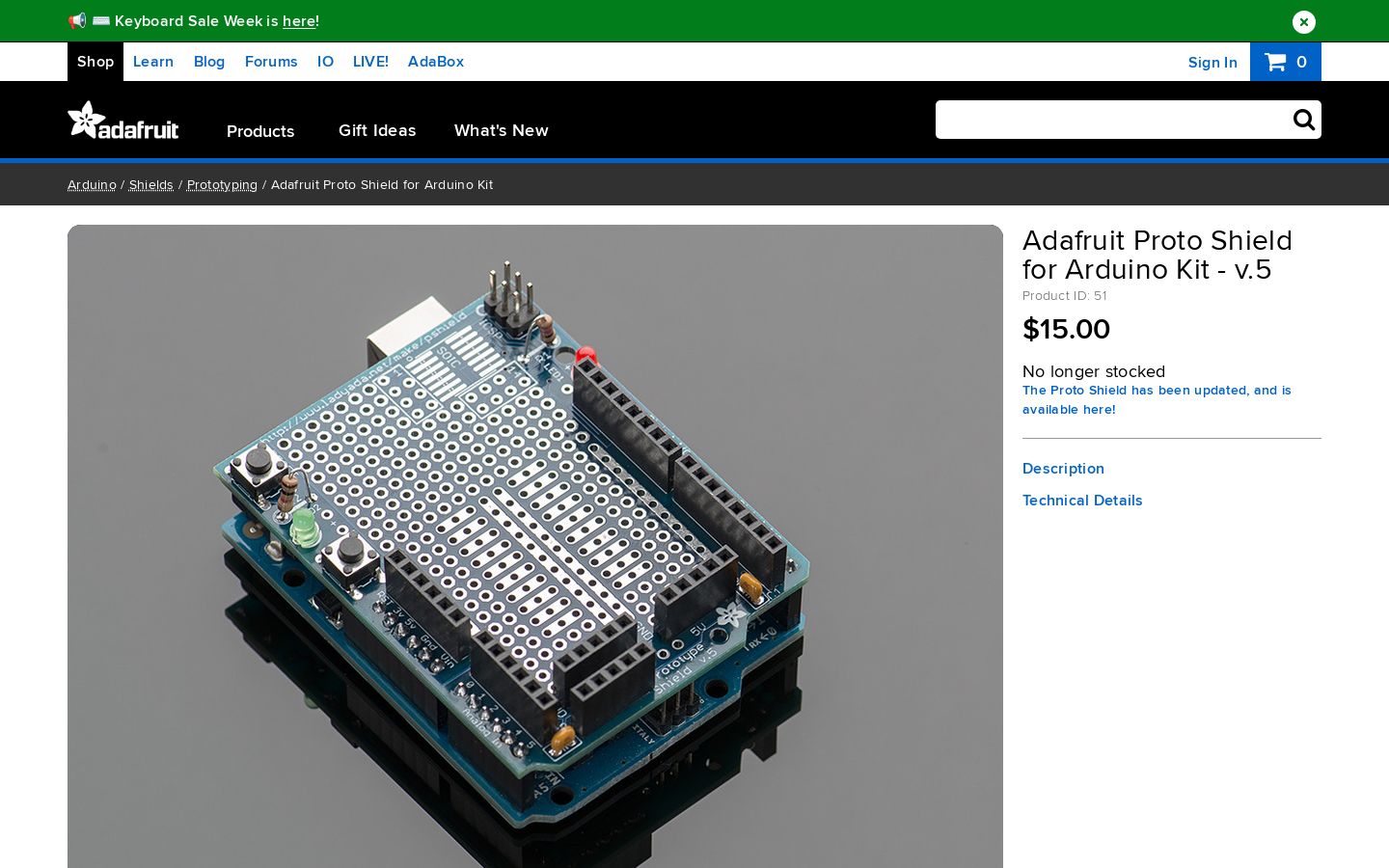Open the LIVE! tab

coord(370,62)
